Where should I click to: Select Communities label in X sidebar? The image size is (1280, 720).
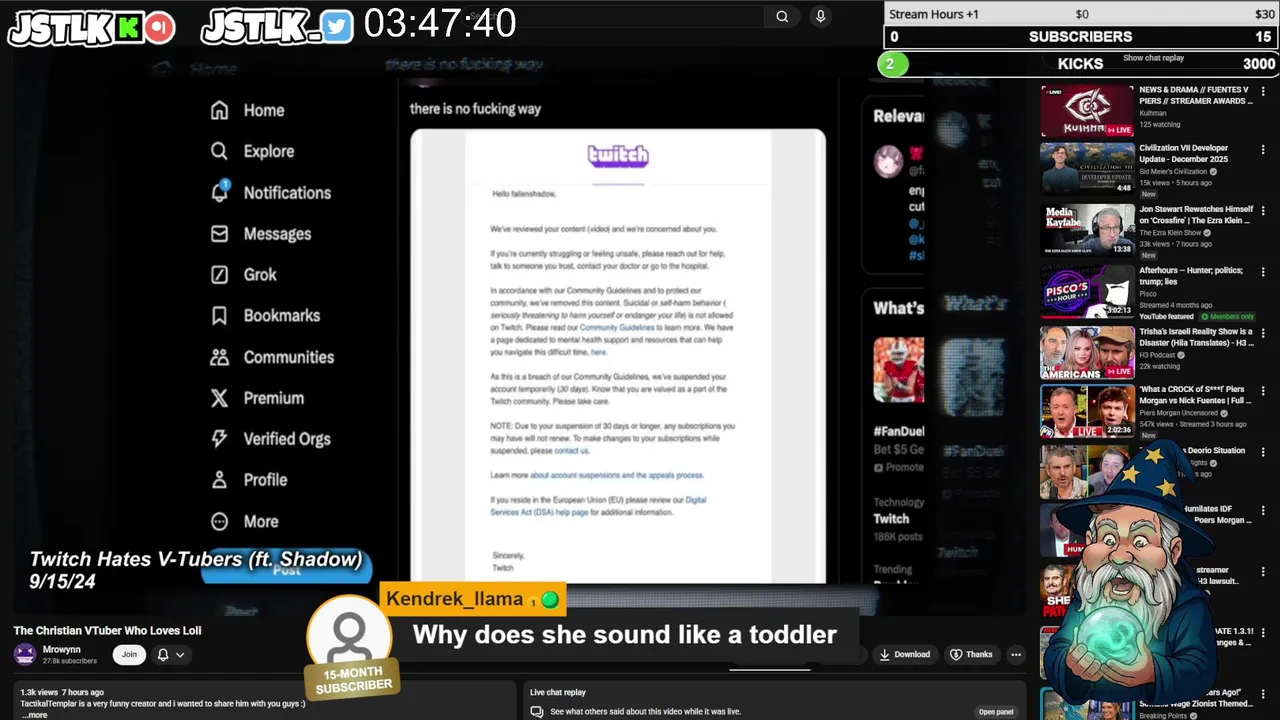(x=289, y=357)
